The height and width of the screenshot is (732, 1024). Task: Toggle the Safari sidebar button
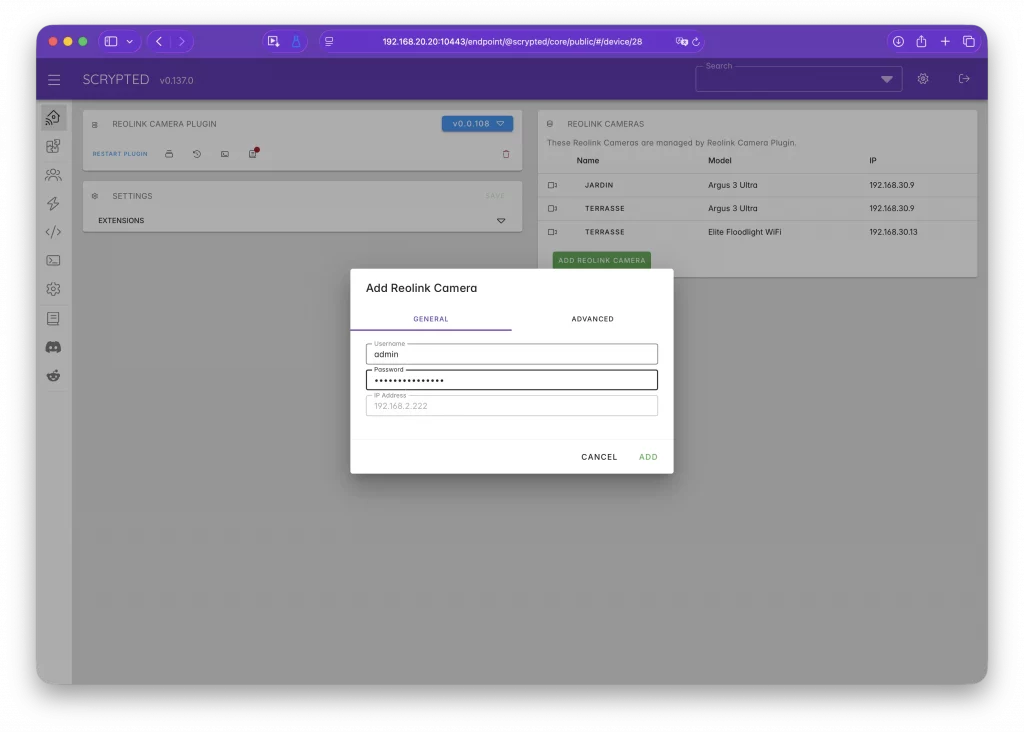tap(111, 41)
